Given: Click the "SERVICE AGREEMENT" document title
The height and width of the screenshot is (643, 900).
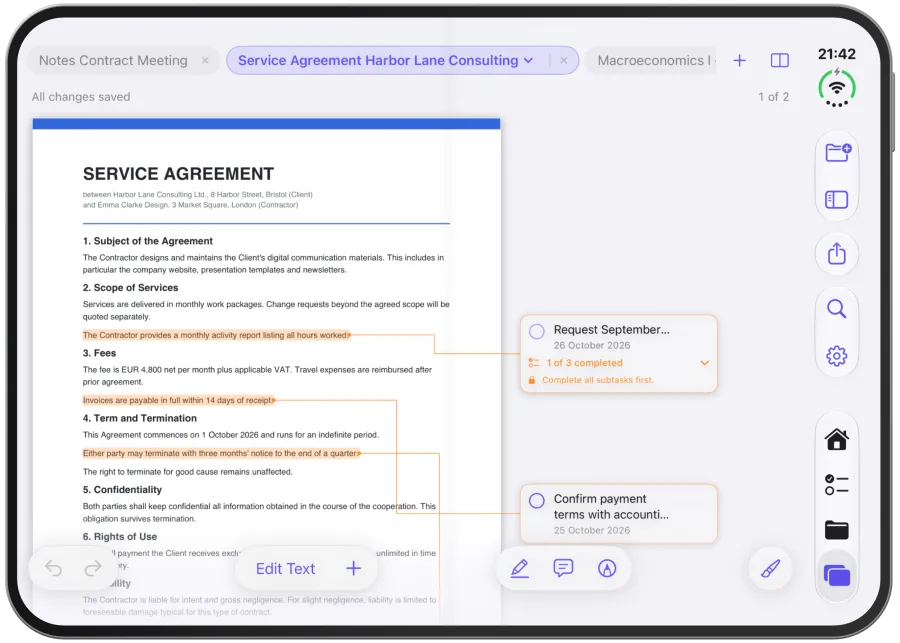Looking at the screenshot, I should [x=179, y=173].
